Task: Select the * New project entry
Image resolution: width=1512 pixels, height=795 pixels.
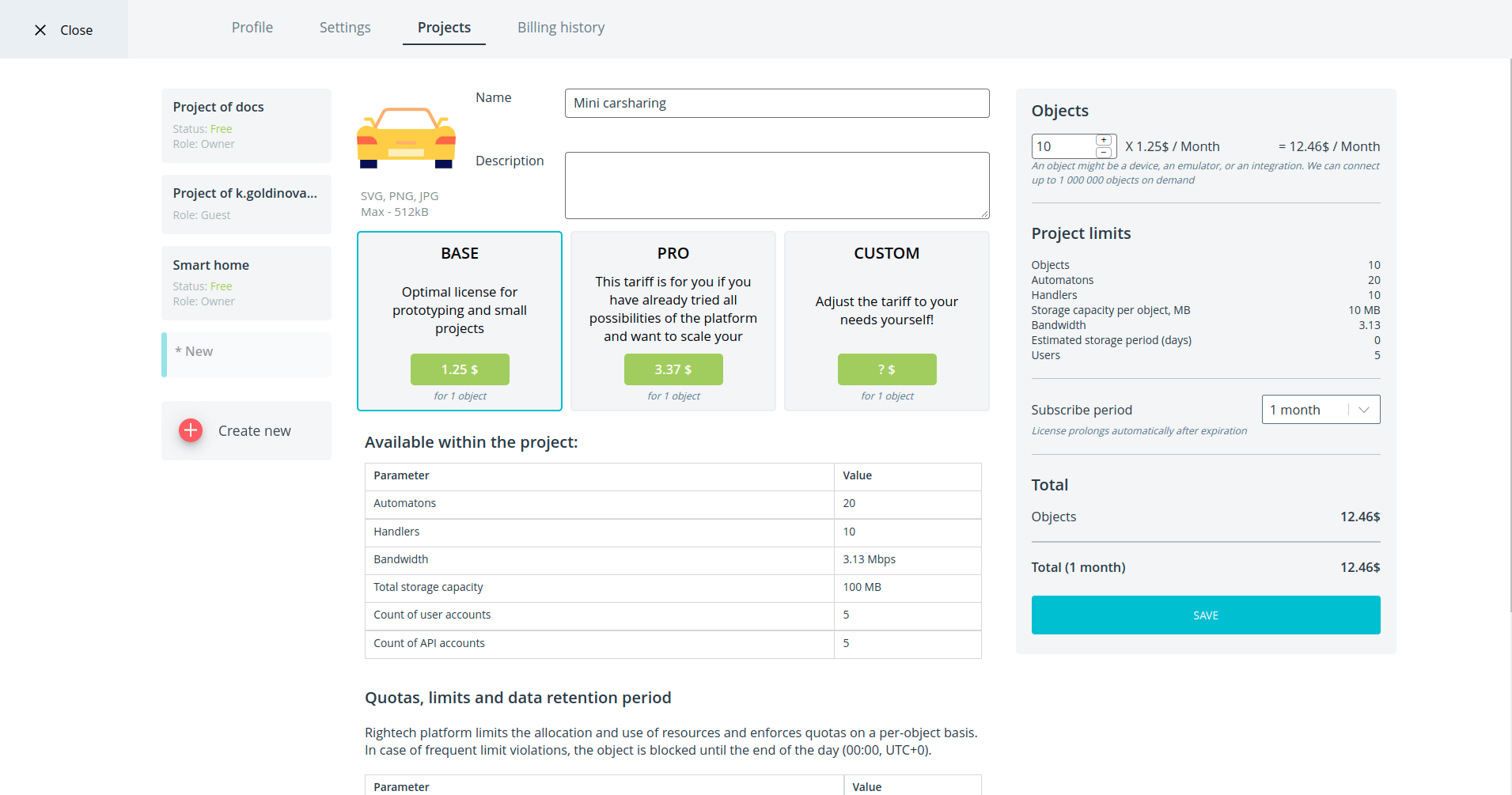Action: tap(246, 354)
